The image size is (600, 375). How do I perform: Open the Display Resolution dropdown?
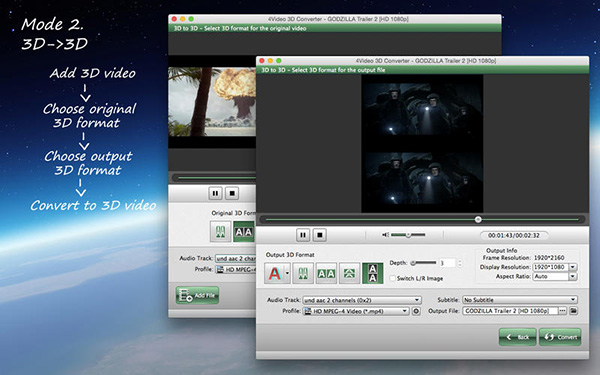pos(573,267)
